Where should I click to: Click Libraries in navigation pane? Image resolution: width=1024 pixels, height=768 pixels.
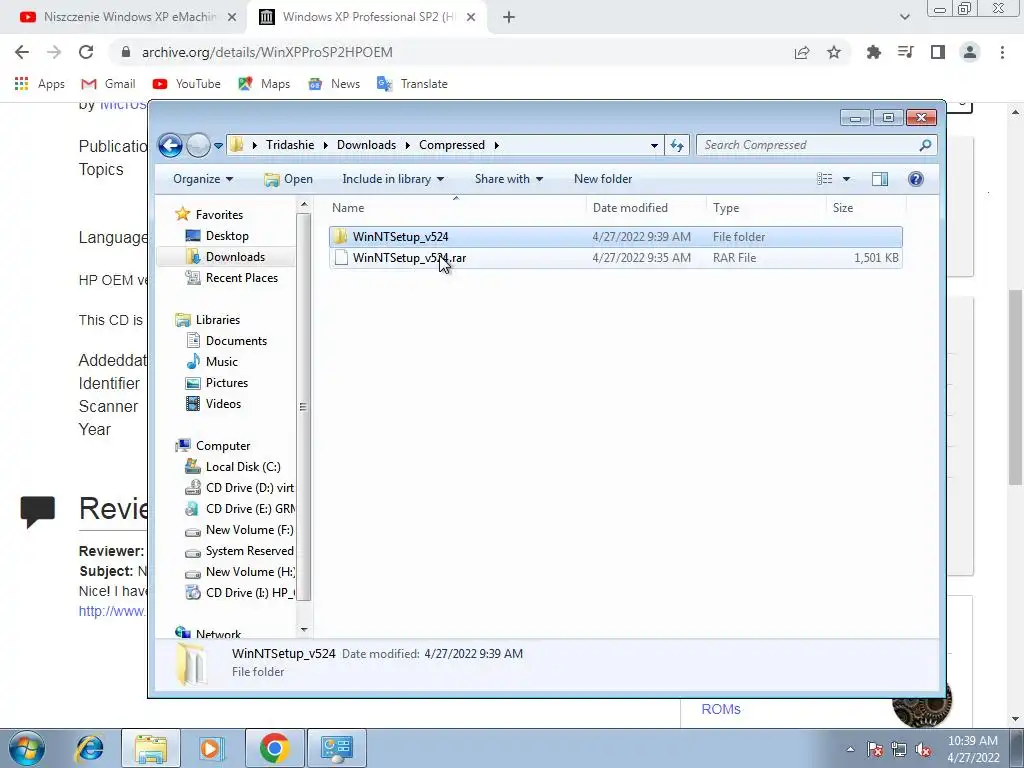click(217, 319)
